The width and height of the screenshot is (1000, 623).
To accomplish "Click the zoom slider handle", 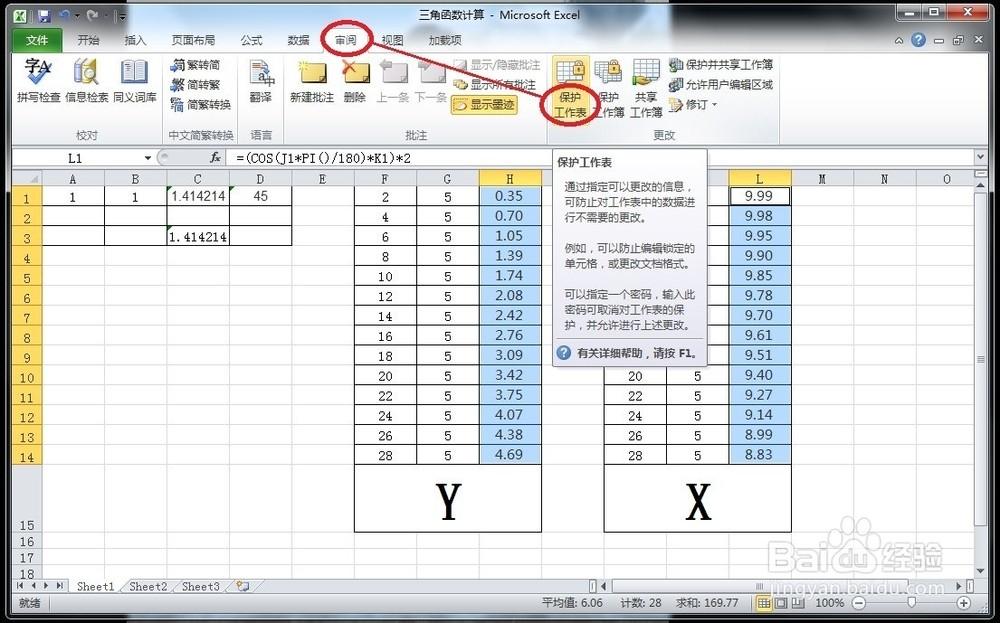I will coord(911,603).
